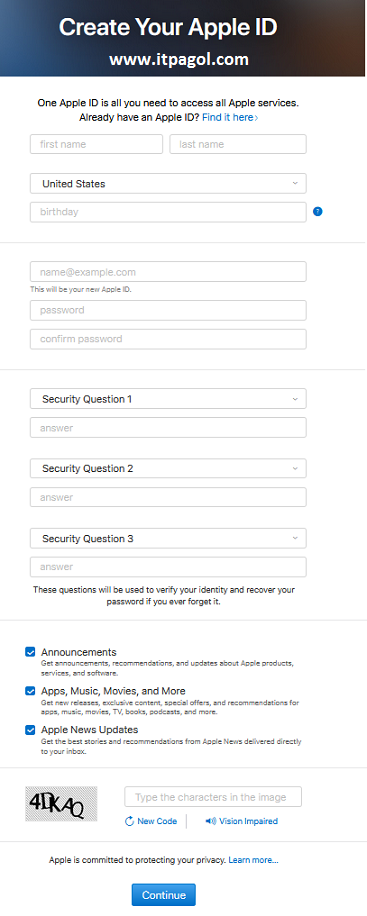367x916 pixels.
Task: Open the Find it here link
Action: [230, 117]
